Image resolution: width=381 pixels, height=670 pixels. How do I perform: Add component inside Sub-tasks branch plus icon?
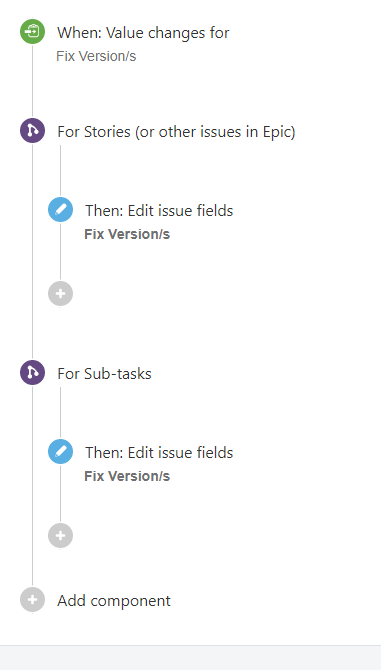click(x=61, y=535)
